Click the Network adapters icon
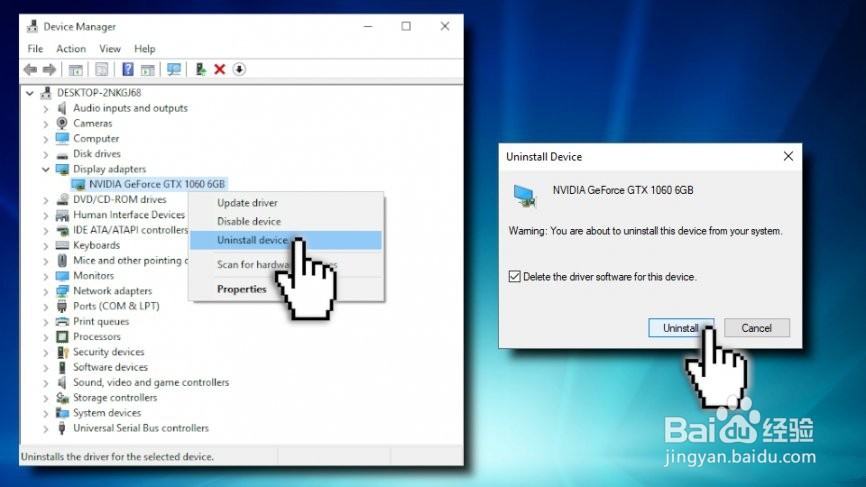This screenshot has width=866, height=487. pyautogui.click(x=62, y=291)
